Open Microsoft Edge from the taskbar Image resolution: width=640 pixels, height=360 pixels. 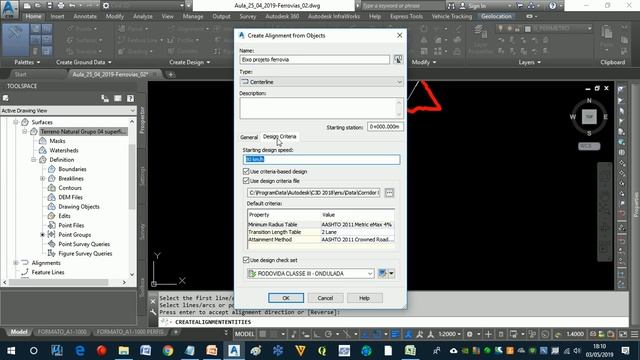80,351
